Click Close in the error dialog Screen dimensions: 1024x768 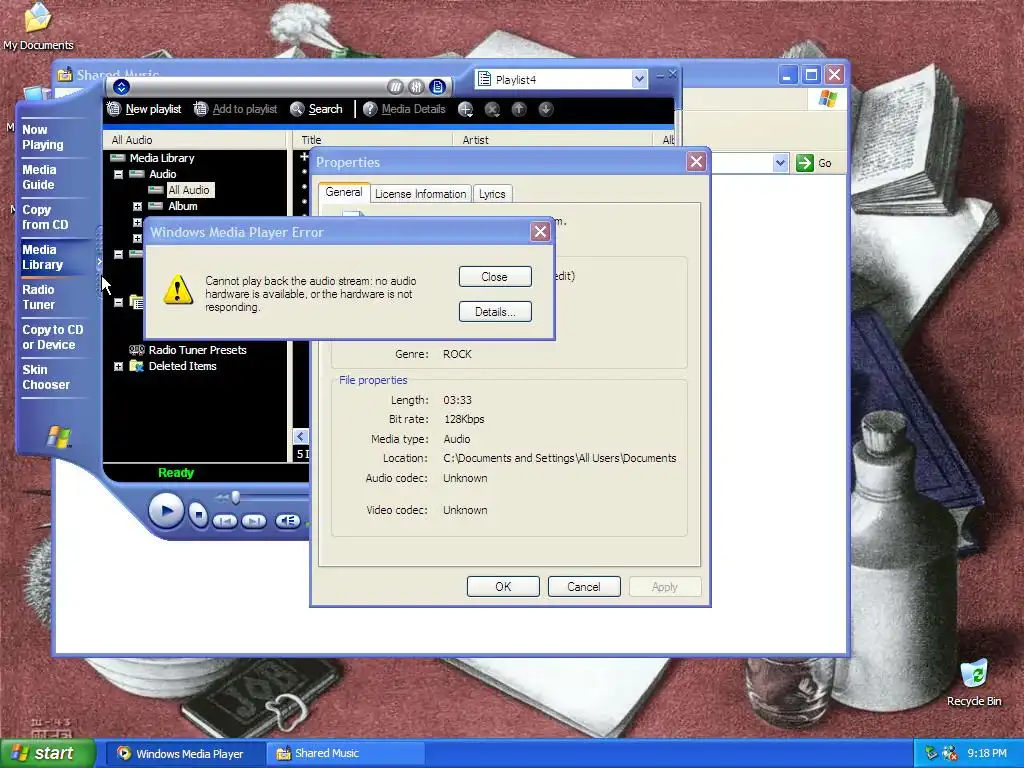(x=495, y=277)
